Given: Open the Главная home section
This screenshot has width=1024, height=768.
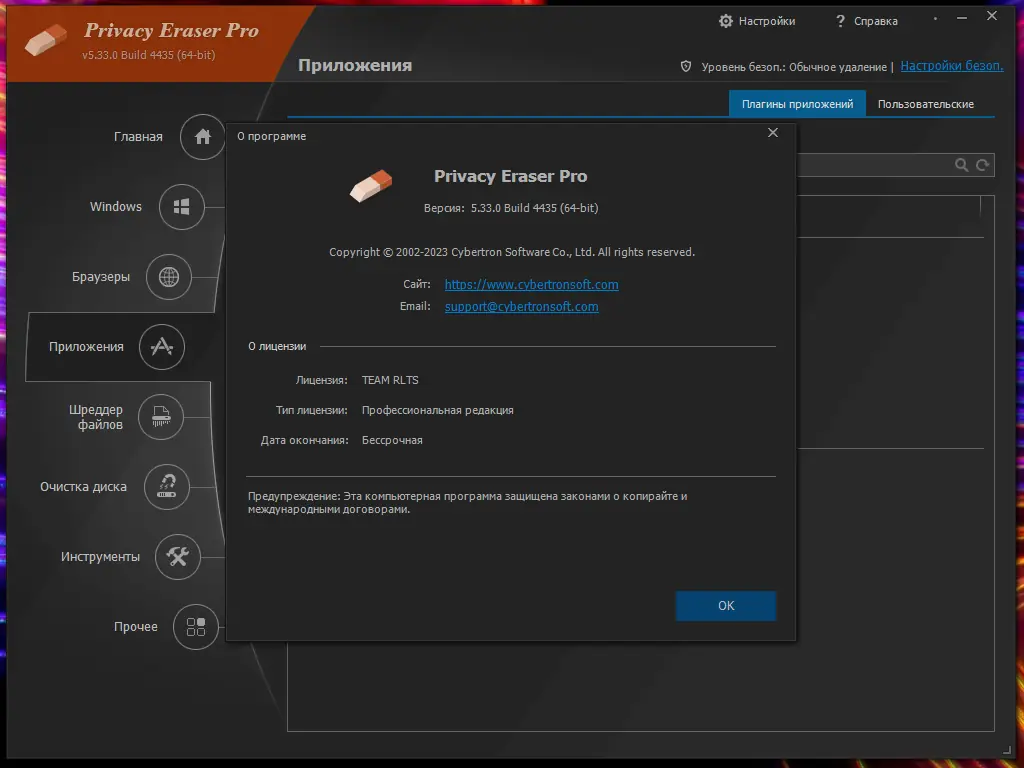Looking at the screenshot, I should coord(201,137).
